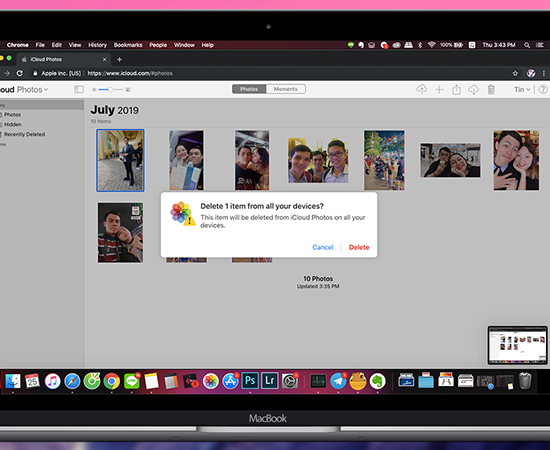Click the address bar URL

click(x=130, y=73)
